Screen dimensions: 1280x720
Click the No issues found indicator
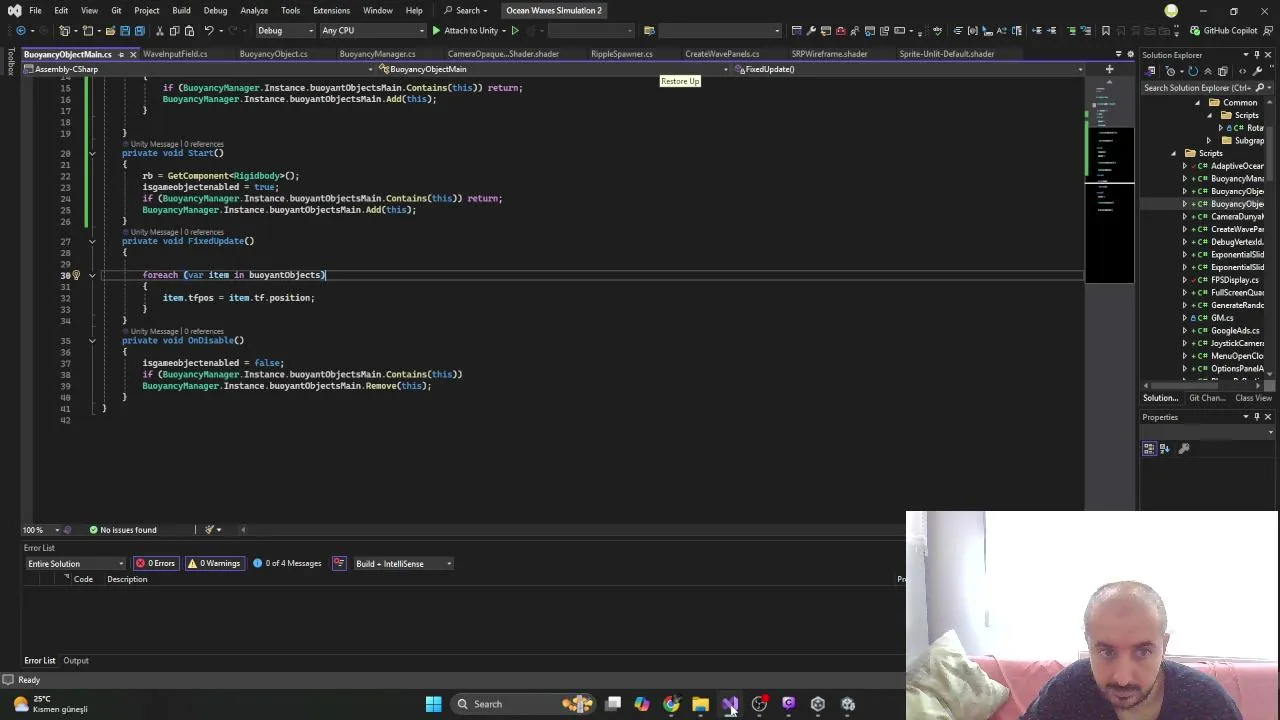(x=123, y=530)
